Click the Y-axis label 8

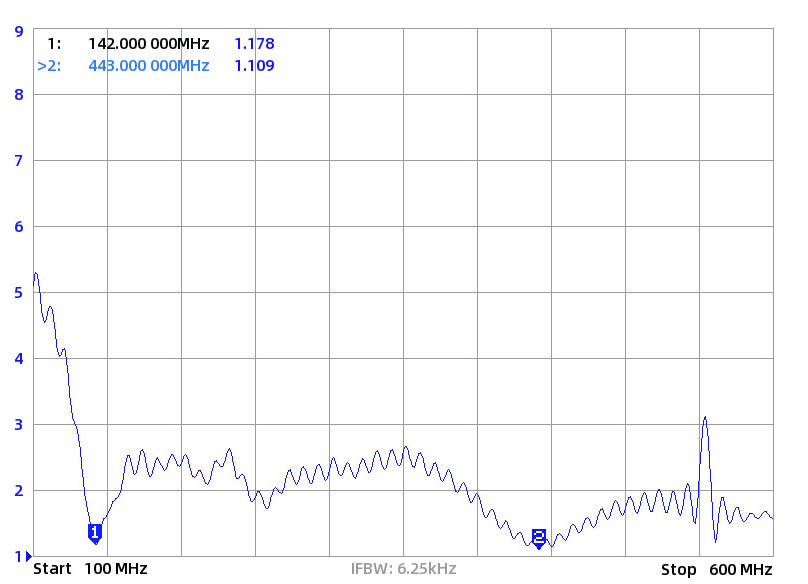[x=19, y=95]
